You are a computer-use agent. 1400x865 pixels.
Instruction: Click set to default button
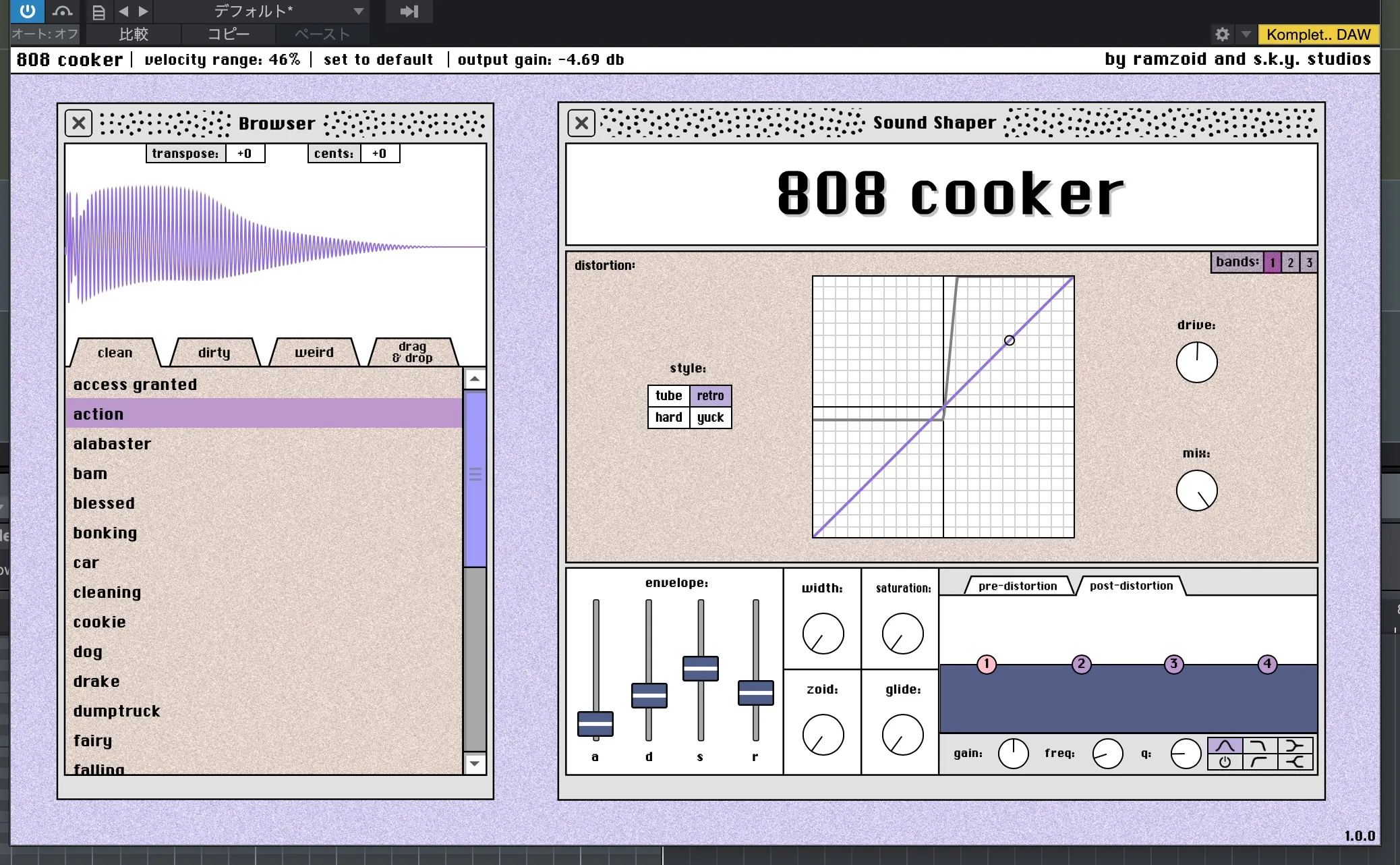tap(378, 59)
